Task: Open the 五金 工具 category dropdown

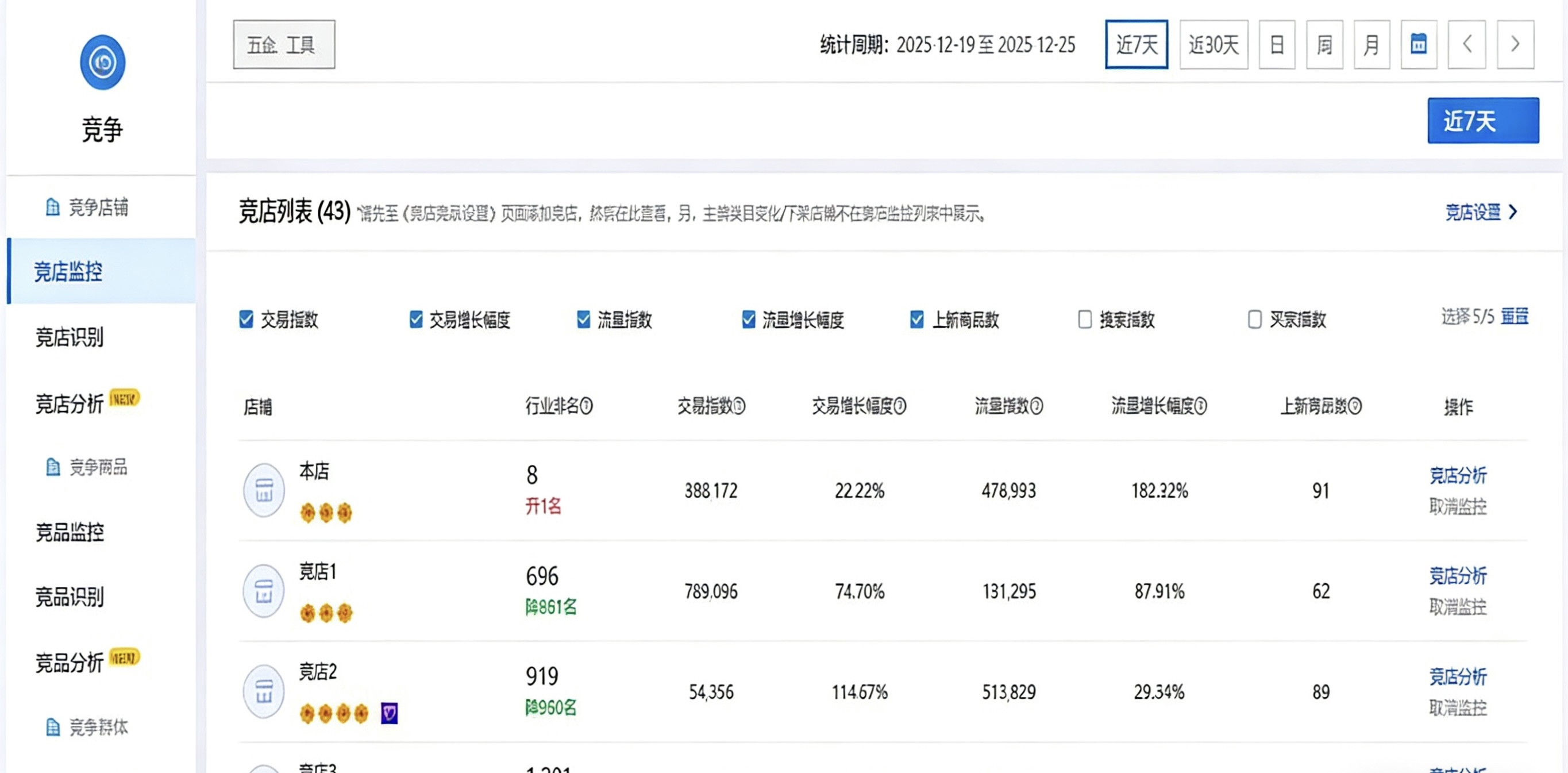Action: (284, 44)
